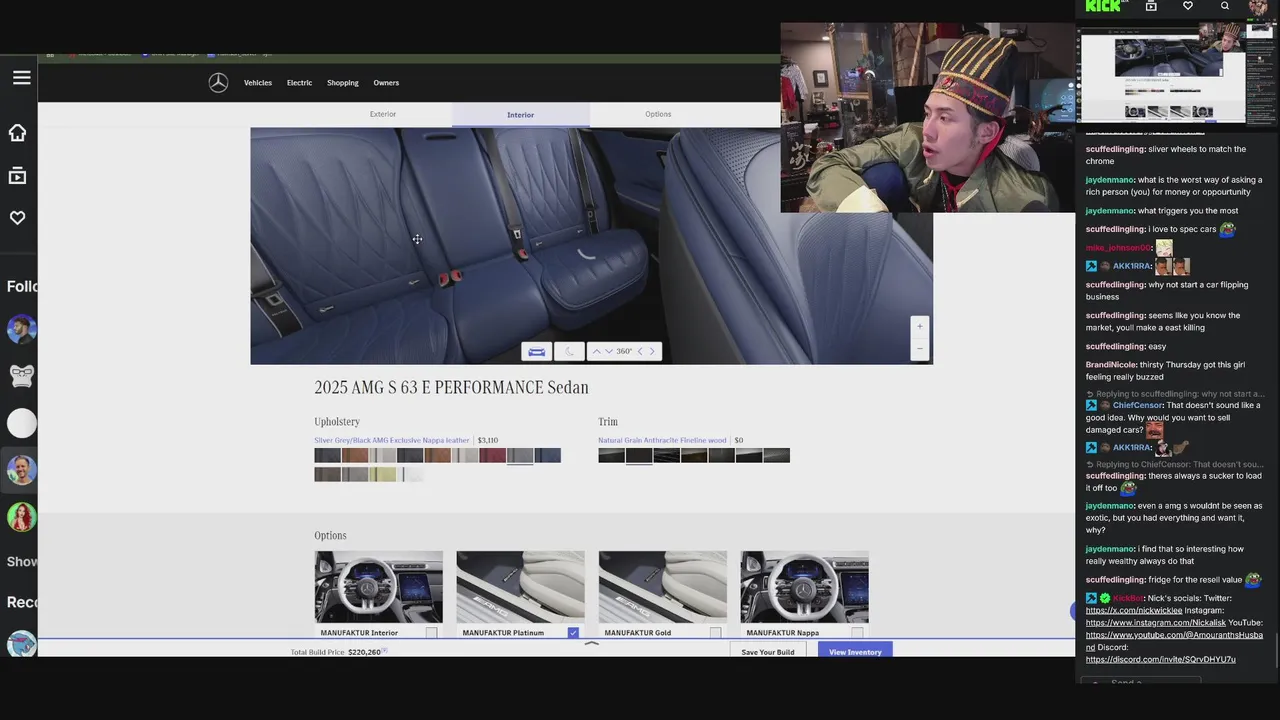Open the plain white circle channel avatar
This screenshot has width=1280, height=720.
point(21,423)
